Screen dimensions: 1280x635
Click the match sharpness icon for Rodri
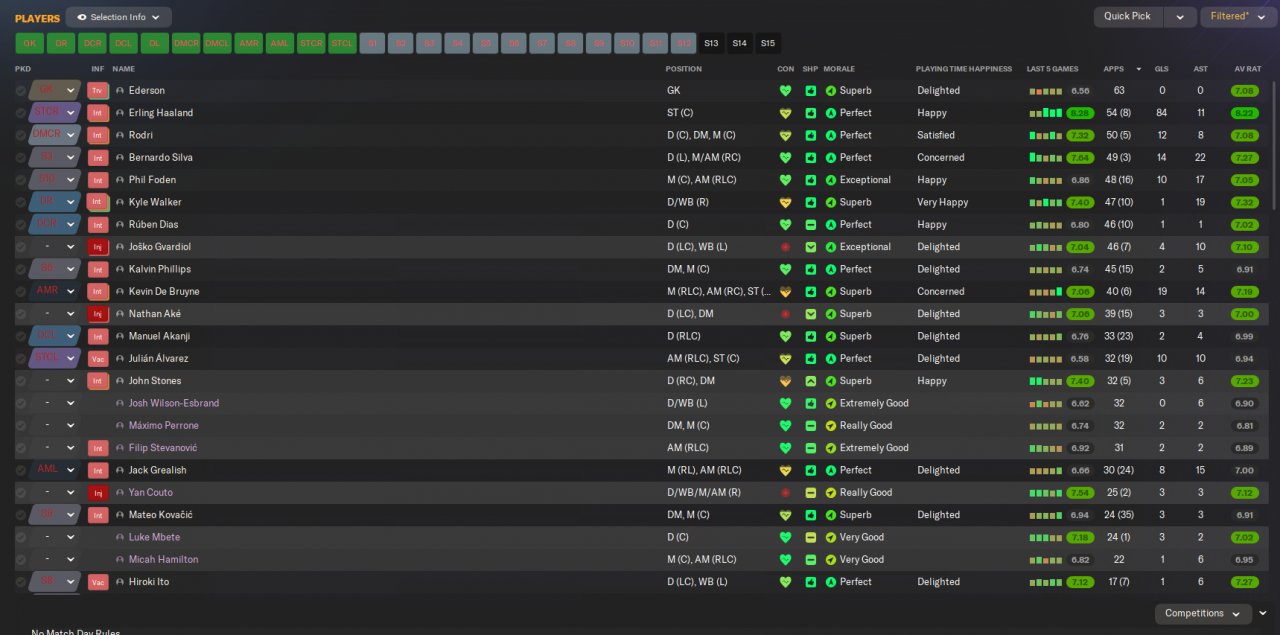pos(811,135)
